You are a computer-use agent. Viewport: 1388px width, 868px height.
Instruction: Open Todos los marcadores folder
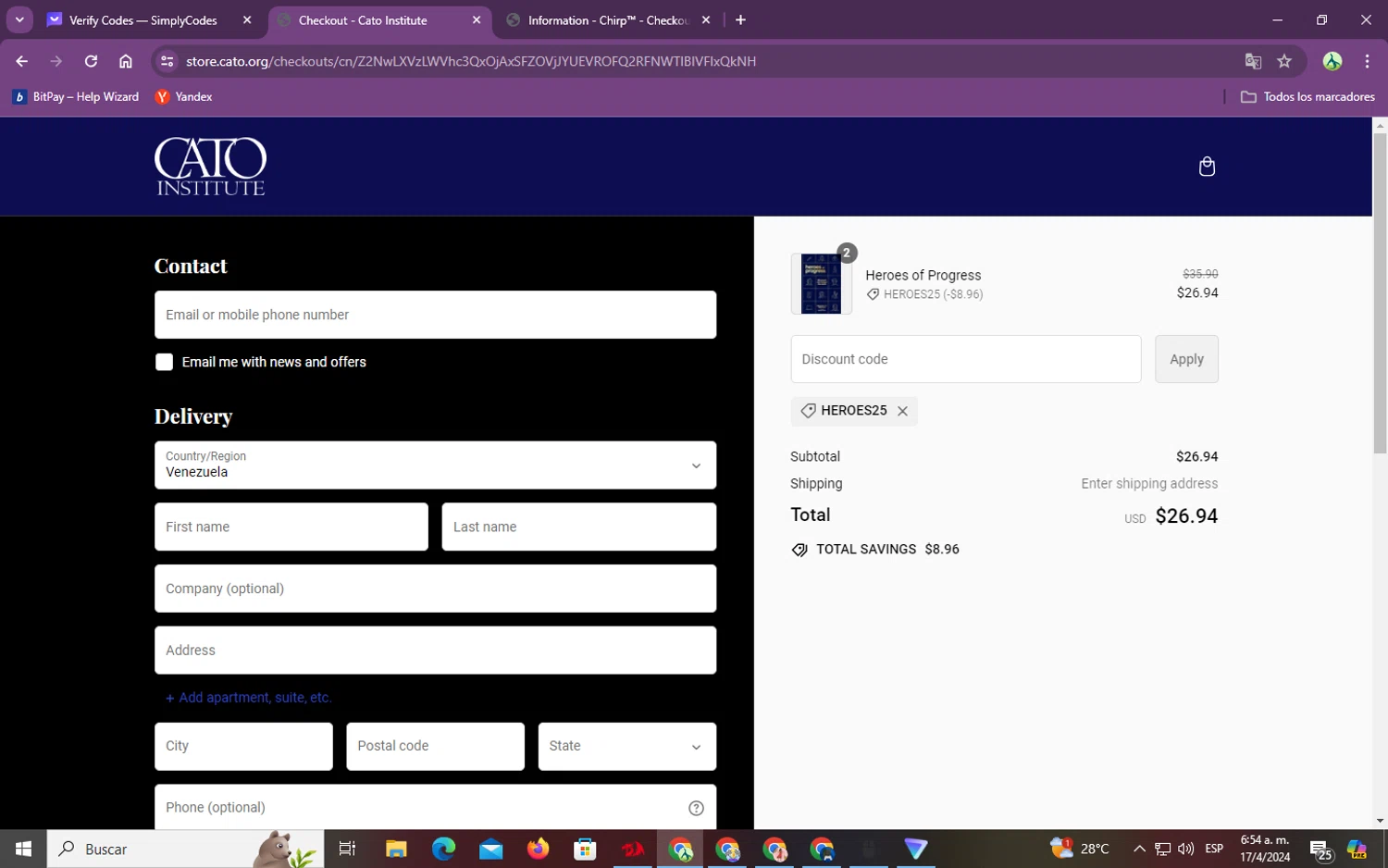(1307, 96)
